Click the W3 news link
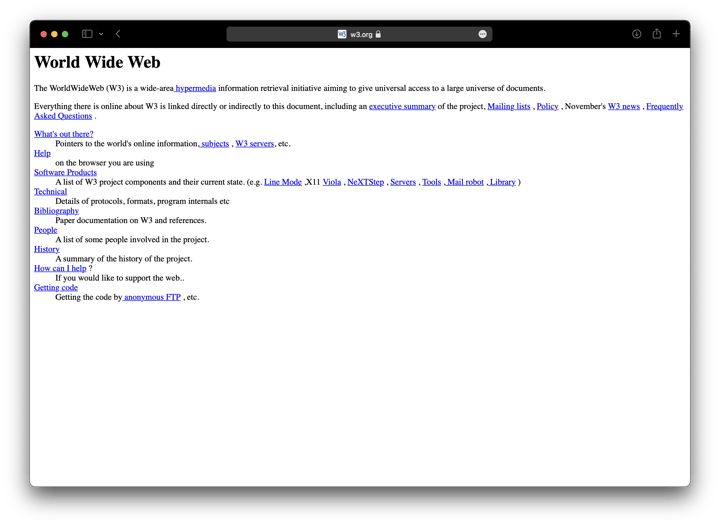 click(x=624, y=106)
